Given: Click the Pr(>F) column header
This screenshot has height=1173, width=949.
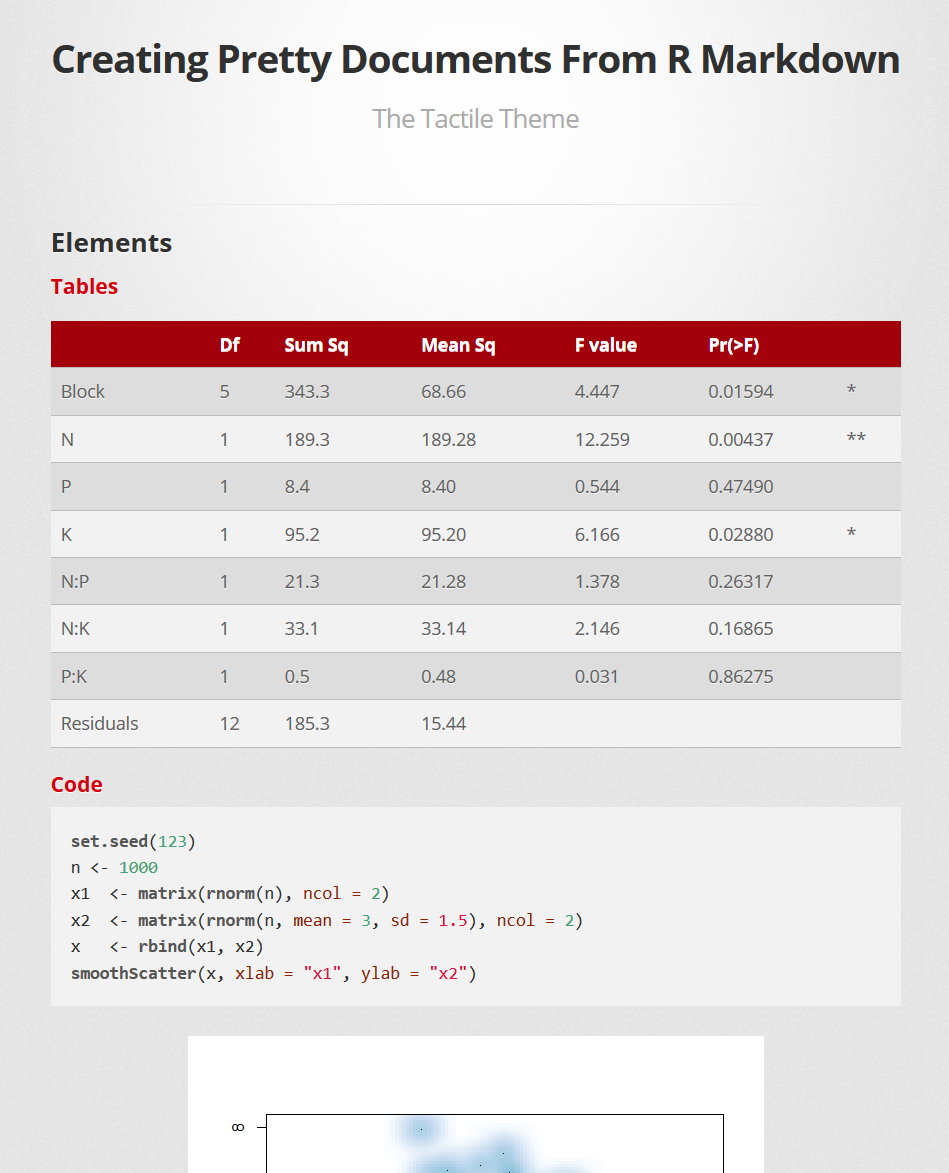Looking at the screenshot, I should (x=734, y=345).
